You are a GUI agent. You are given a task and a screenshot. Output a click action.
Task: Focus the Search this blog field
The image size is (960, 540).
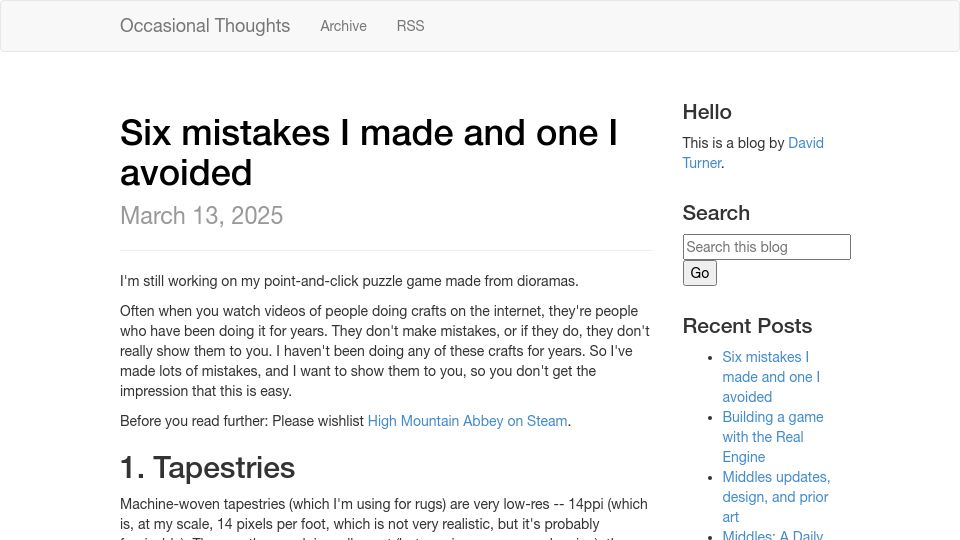[x=767, y=247]
